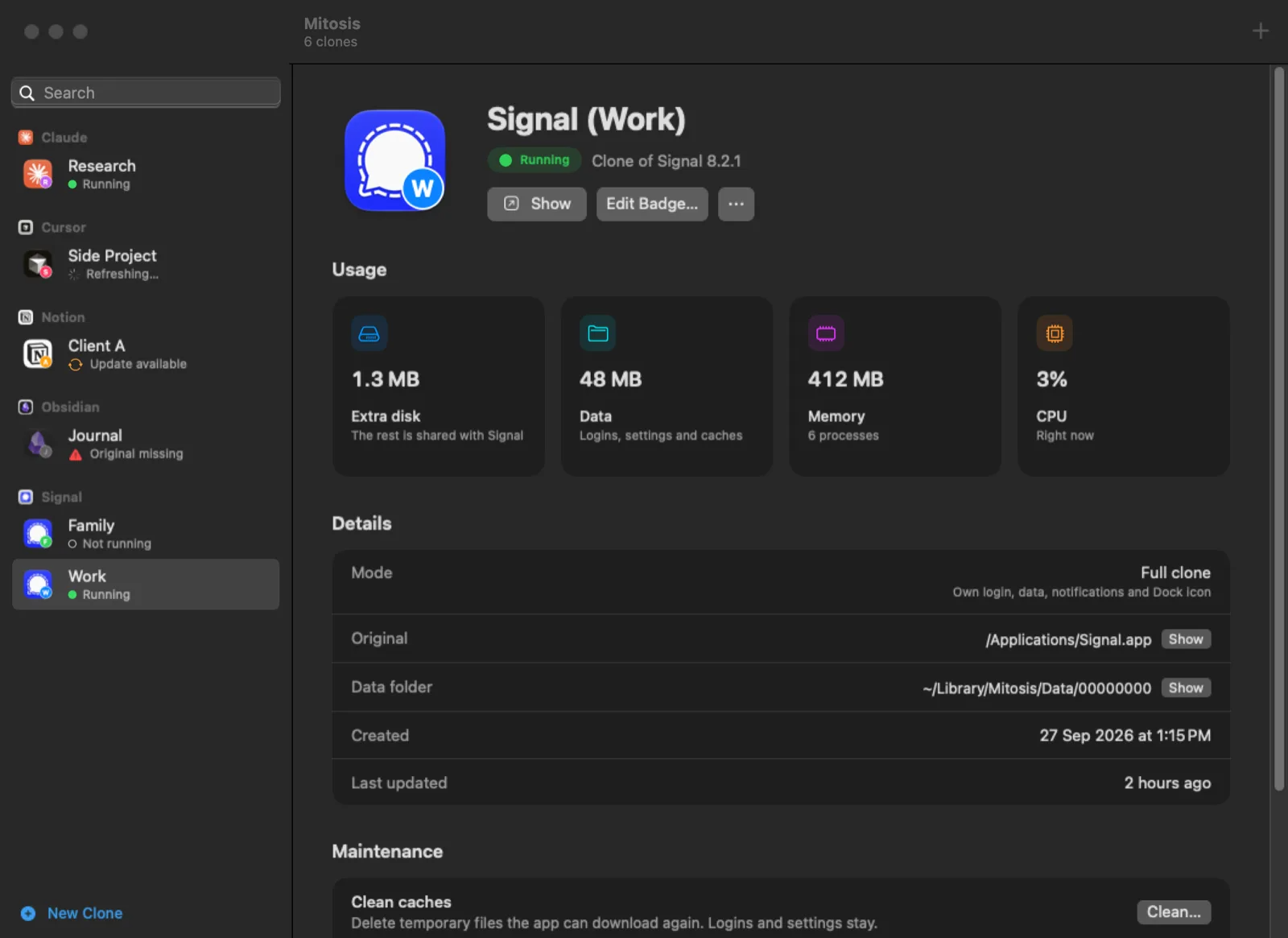Screen dimensions: 1288x938
Task: Click the Signal group header
Action: pyautogui.click(x=50, y=497)
